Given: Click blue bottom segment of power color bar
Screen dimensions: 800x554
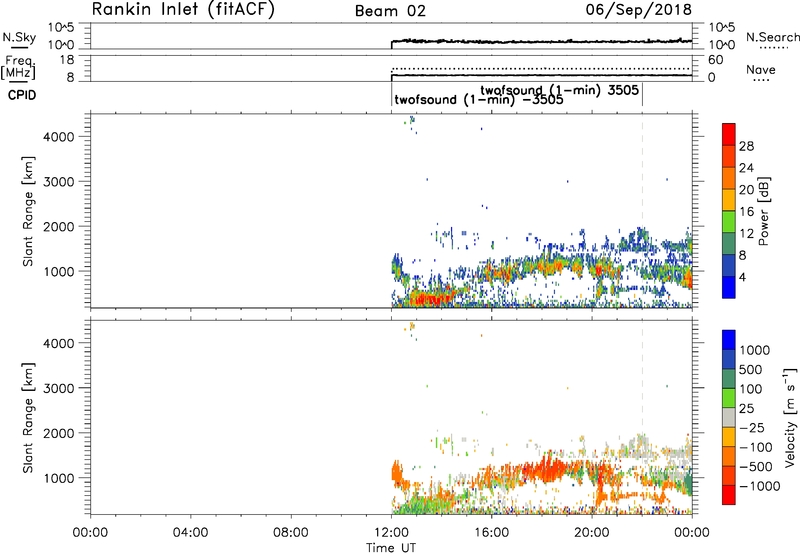Looking at the screenshot, I should (x=729, y=287).
